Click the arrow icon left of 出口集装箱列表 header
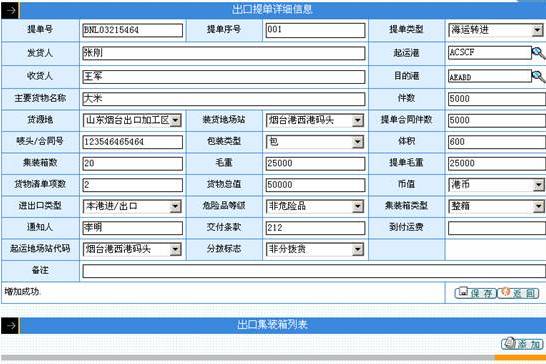This screenshot has height=364, width=546. pyautogui.click(x=10, y=326)
